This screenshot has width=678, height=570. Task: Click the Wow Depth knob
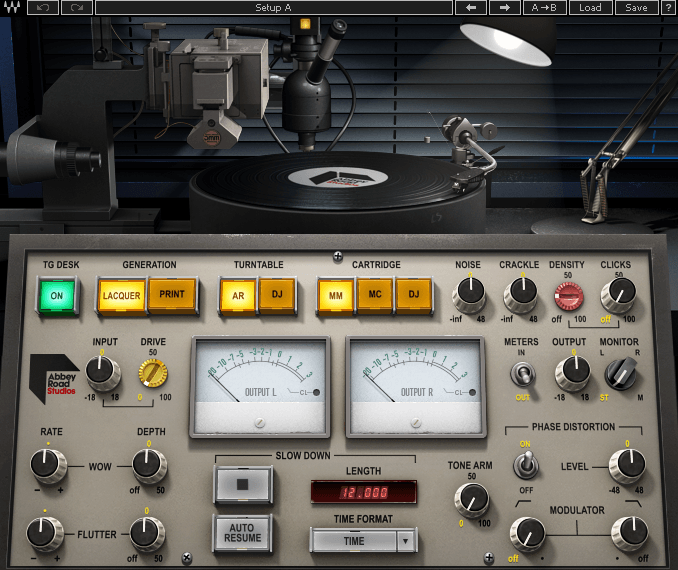point(149,465)
